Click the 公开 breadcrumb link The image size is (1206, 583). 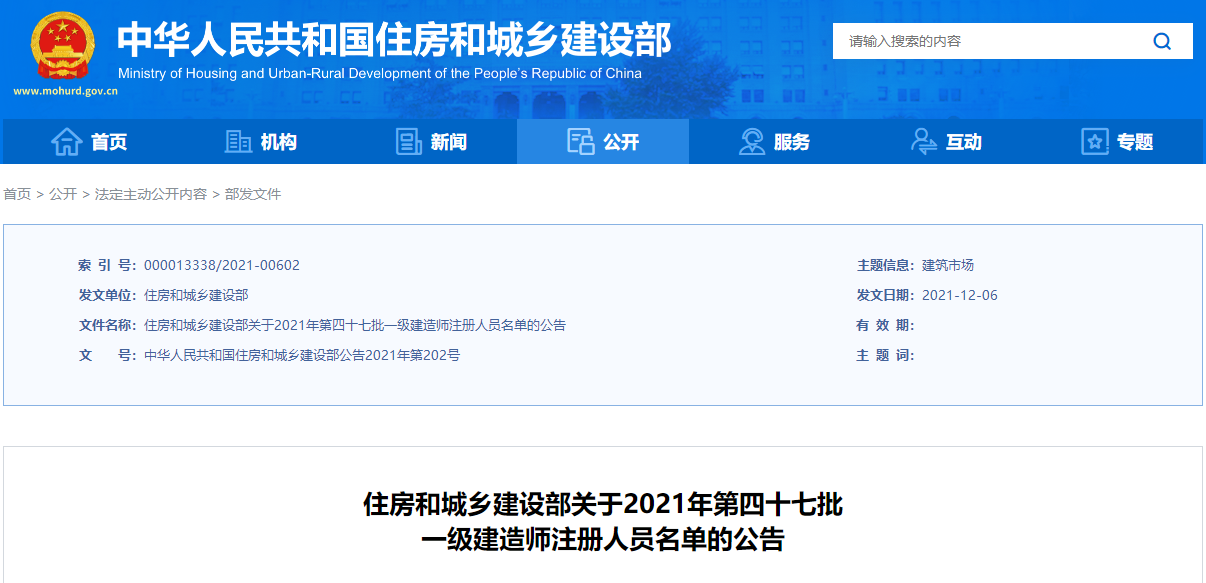[63, 194]
